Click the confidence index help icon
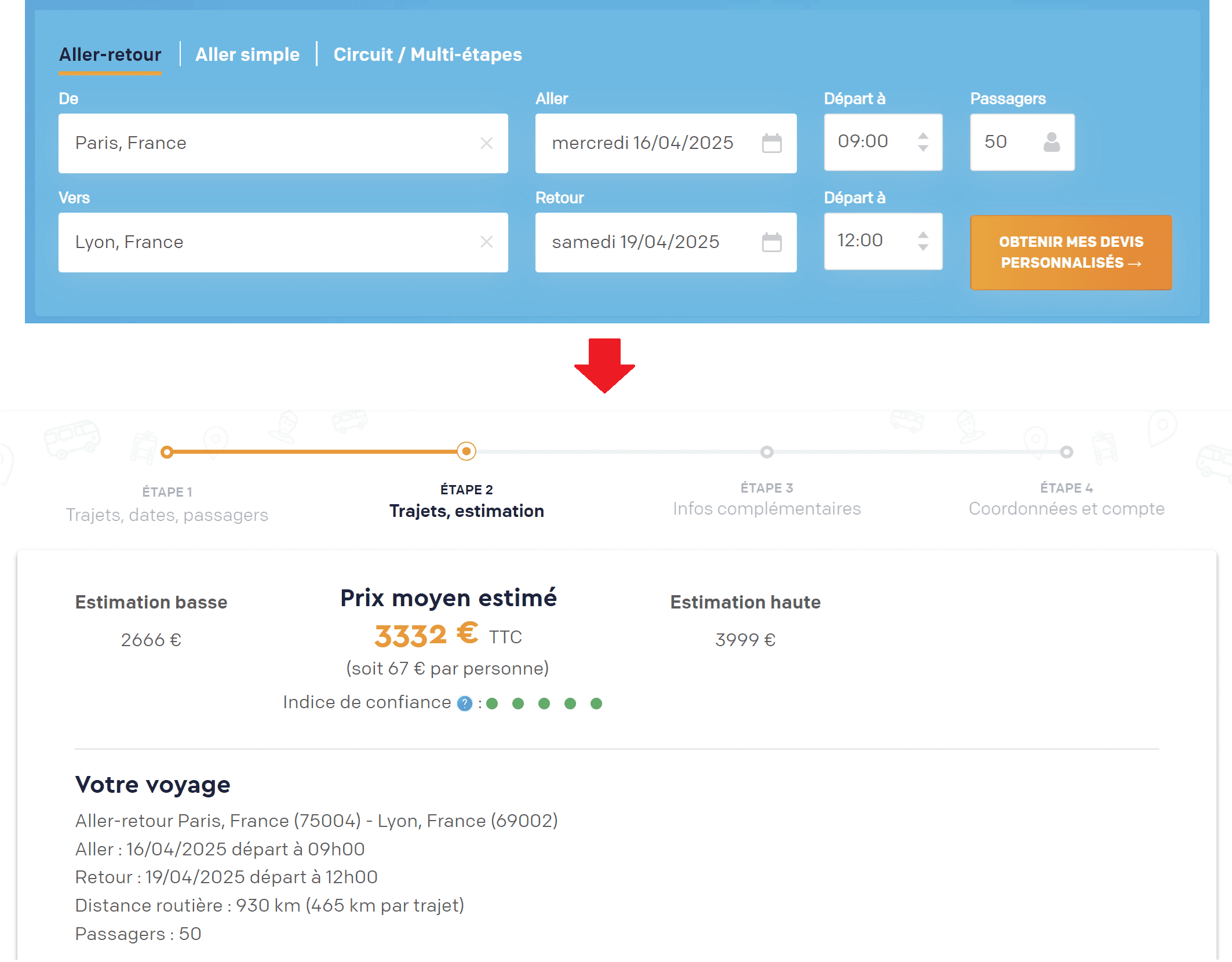This screenshot has height=962, width=1232. click(x=464, y=704)
